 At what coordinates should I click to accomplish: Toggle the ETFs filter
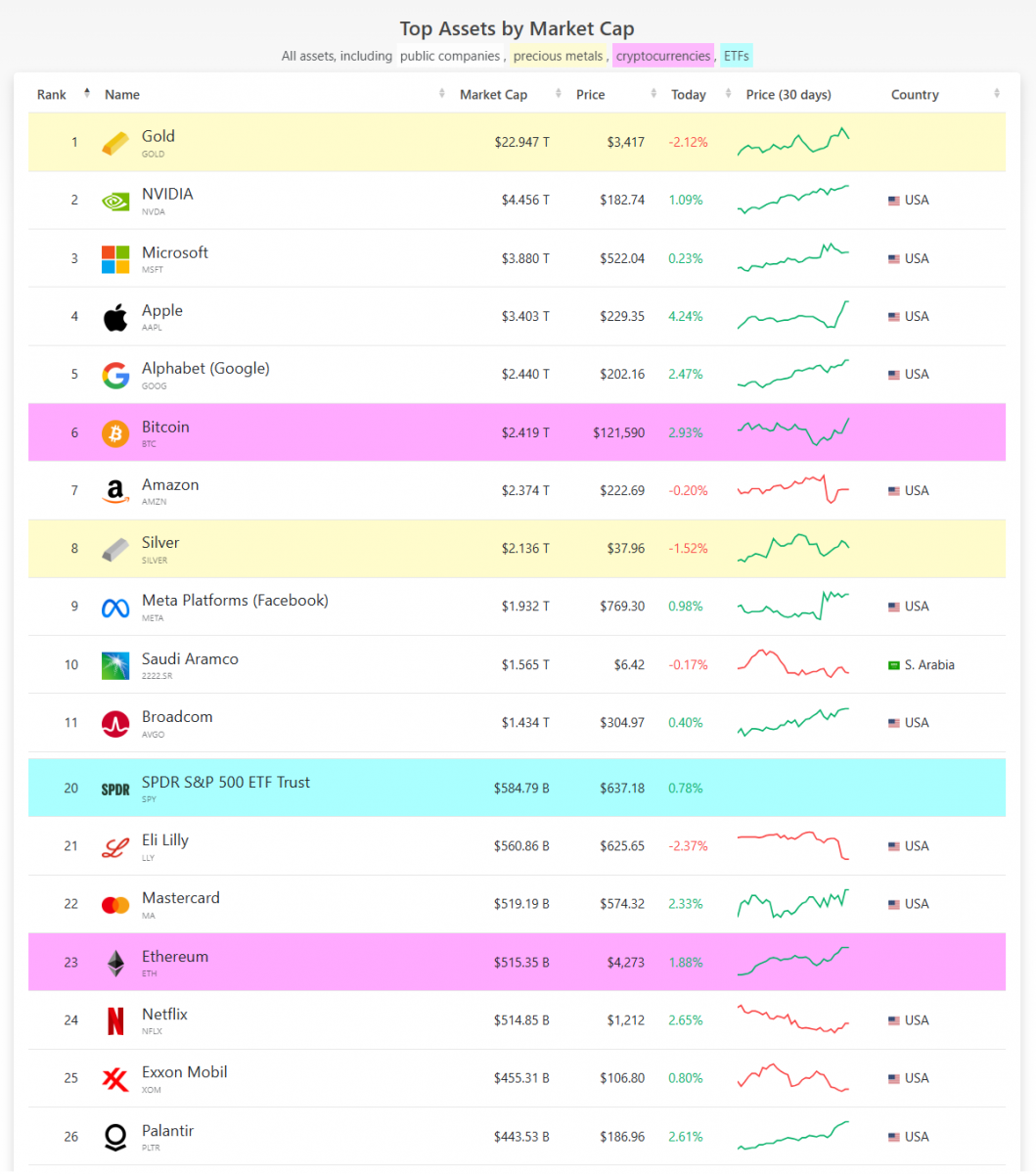[x=737, y=56]
